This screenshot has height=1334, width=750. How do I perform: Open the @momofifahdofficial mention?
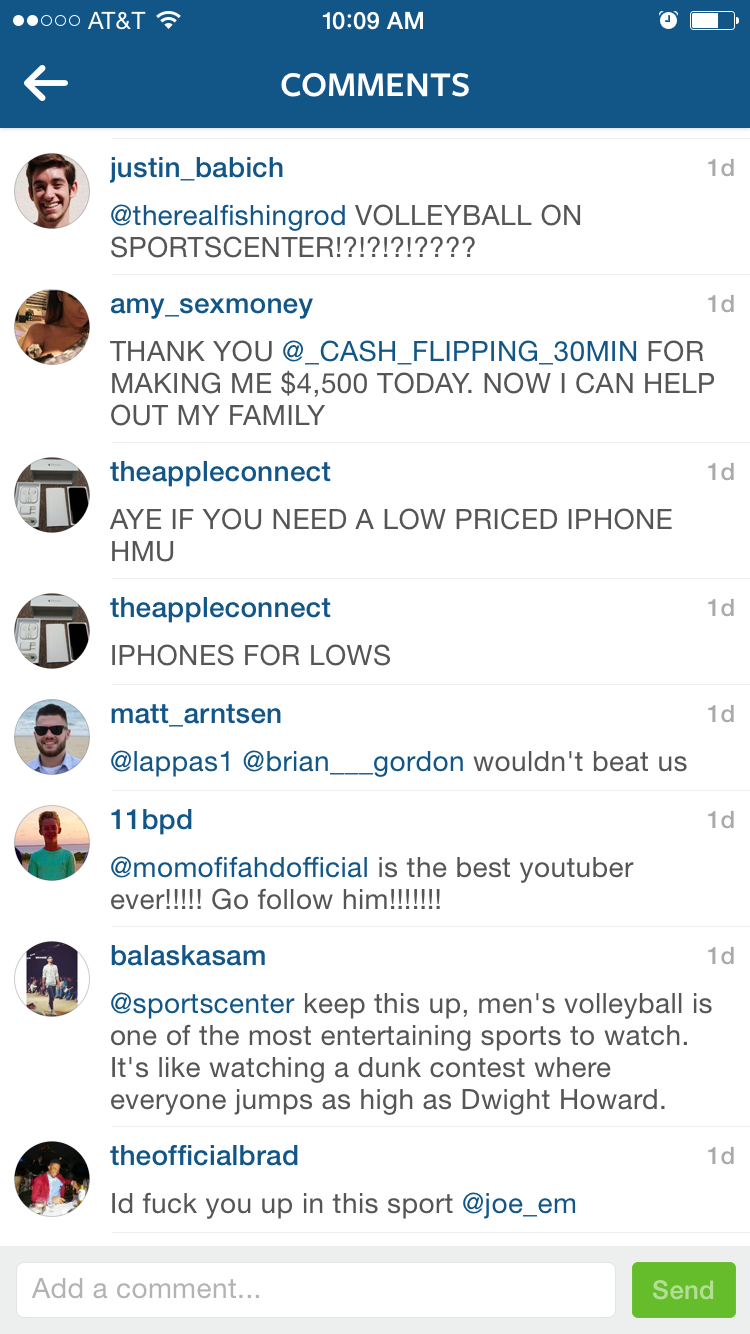[240, 868]
